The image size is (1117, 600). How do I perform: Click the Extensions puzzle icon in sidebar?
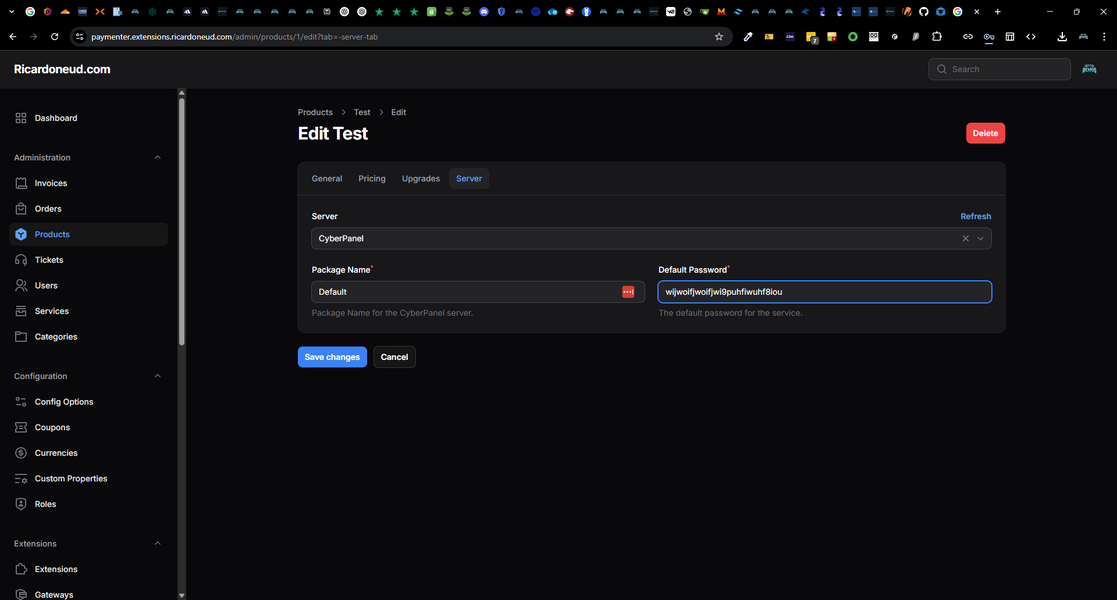pyautogui.click(x=21, y=569)
